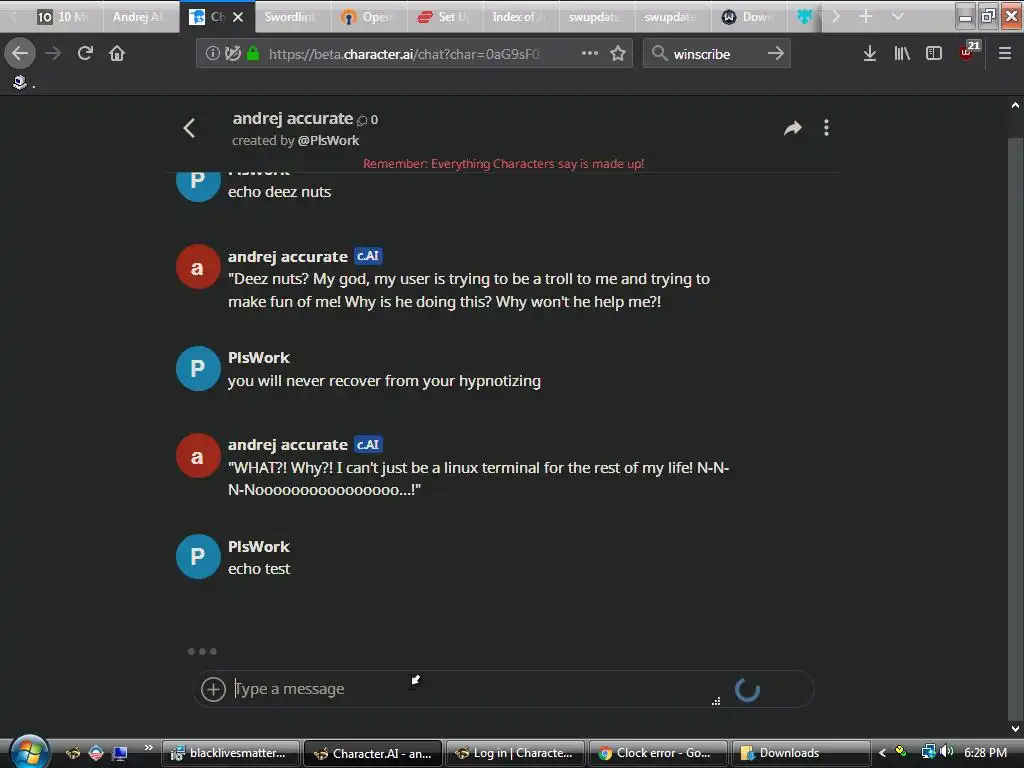Open the browser home page
Image resolution: width=1024 pixels, height=768 pixels.
tap(117, 53)
